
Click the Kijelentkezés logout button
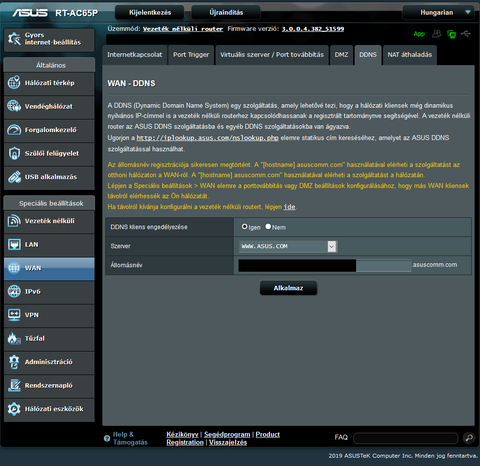click(x=150, y=13)
